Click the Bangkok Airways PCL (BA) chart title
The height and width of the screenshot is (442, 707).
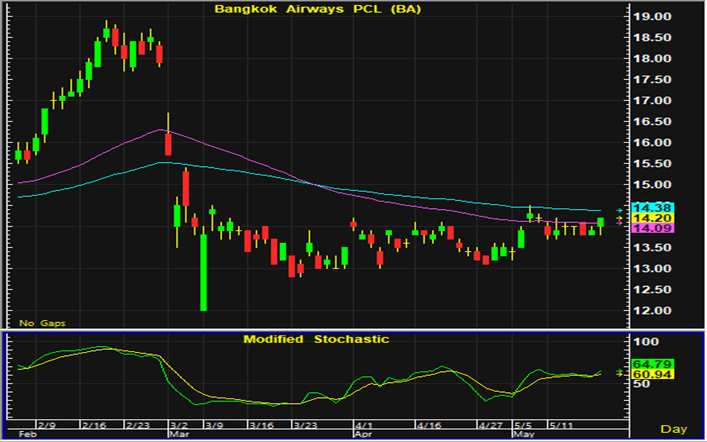[317, 9]
